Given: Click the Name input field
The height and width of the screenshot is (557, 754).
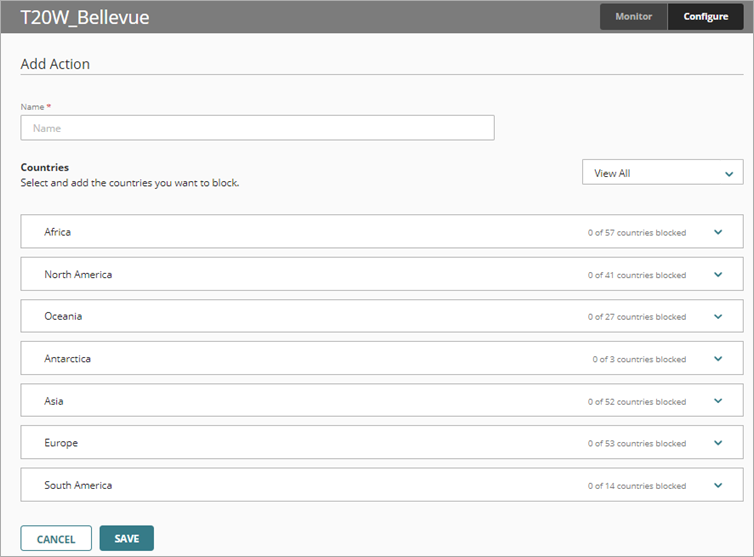Looking at the screenshot, I should (257, 128).
